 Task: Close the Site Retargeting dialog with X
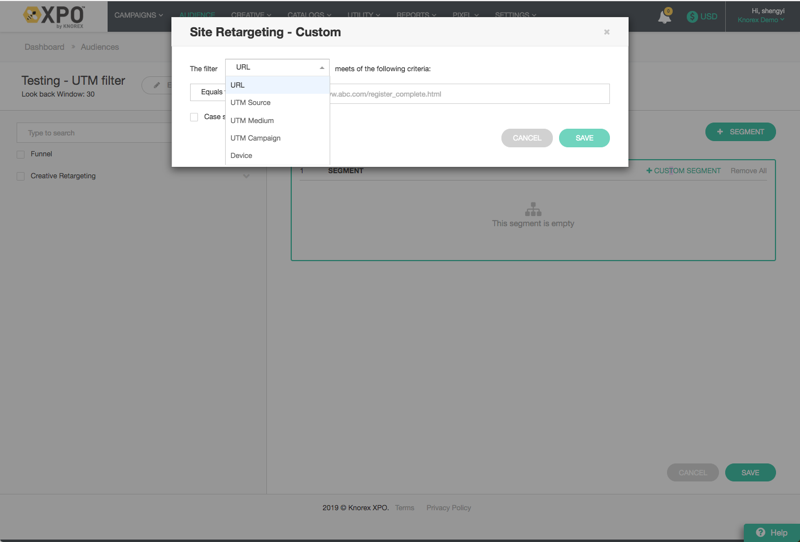coord(606,32)
